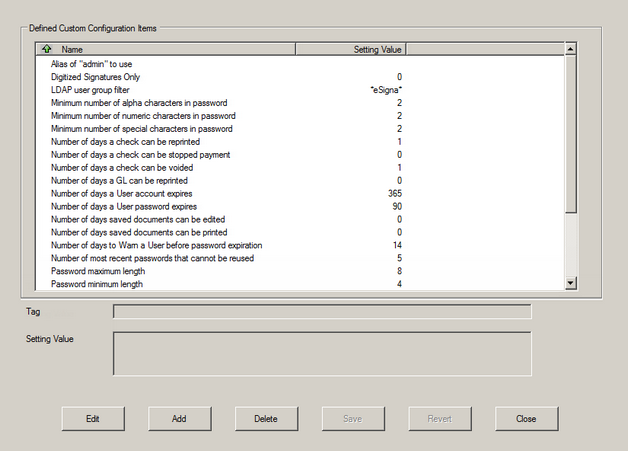Click the 365 setting value cell
628x451 pixels.
(x=395, y=193)
